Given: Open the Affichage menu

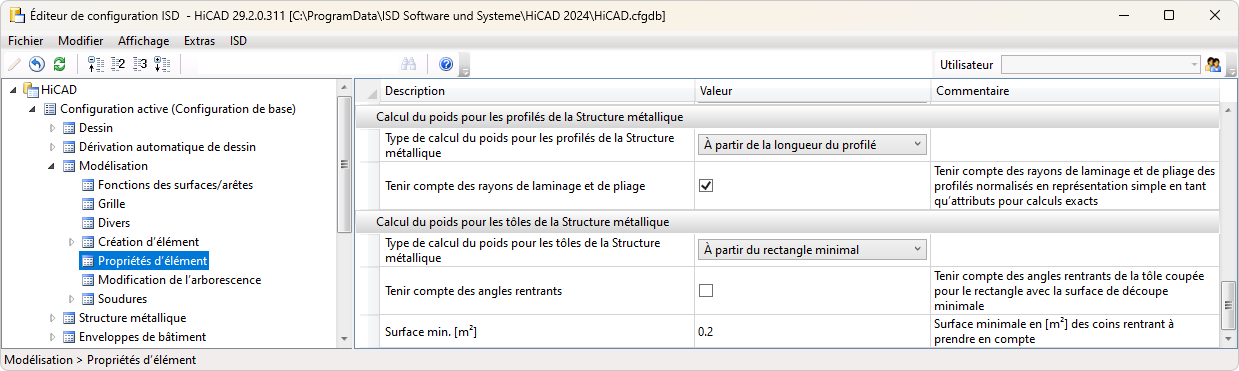Looking at the screenshot, I should tap(143, 41).
